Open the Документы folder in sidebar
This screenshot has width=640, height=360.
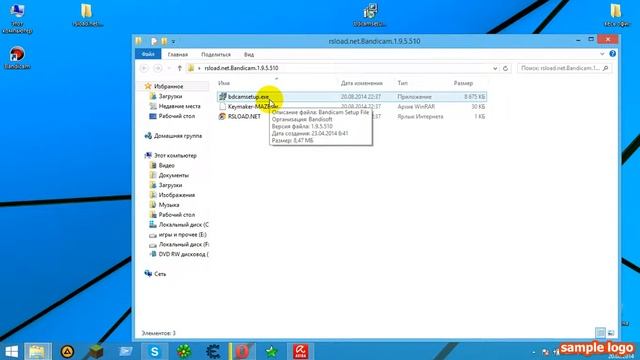[x=173, y=175]
